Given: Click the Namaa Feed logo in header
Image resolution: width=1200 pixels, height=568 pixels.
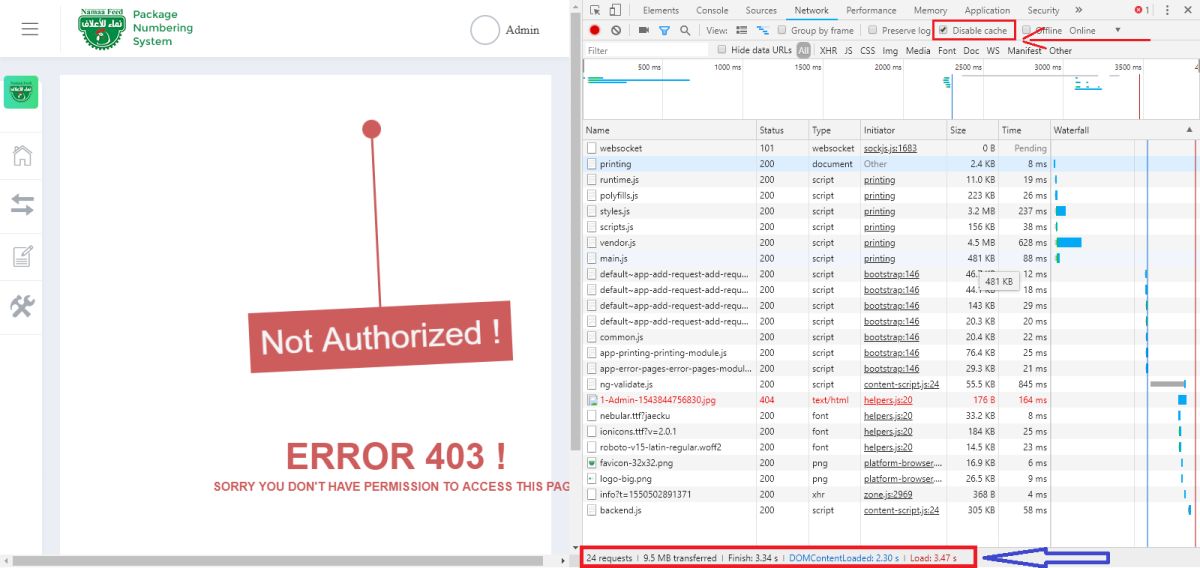Looking at the screenshot, I should coord(102,29).
